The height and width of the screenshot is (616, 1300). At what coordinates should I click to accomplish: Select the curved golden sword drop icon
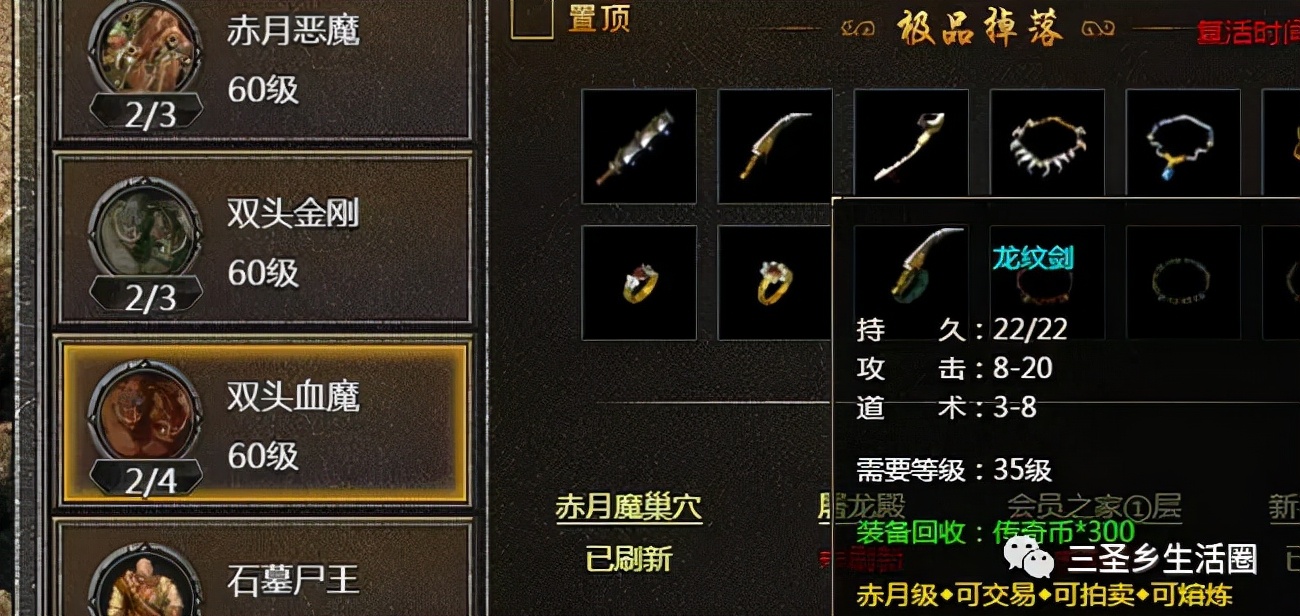coord(775,146)
